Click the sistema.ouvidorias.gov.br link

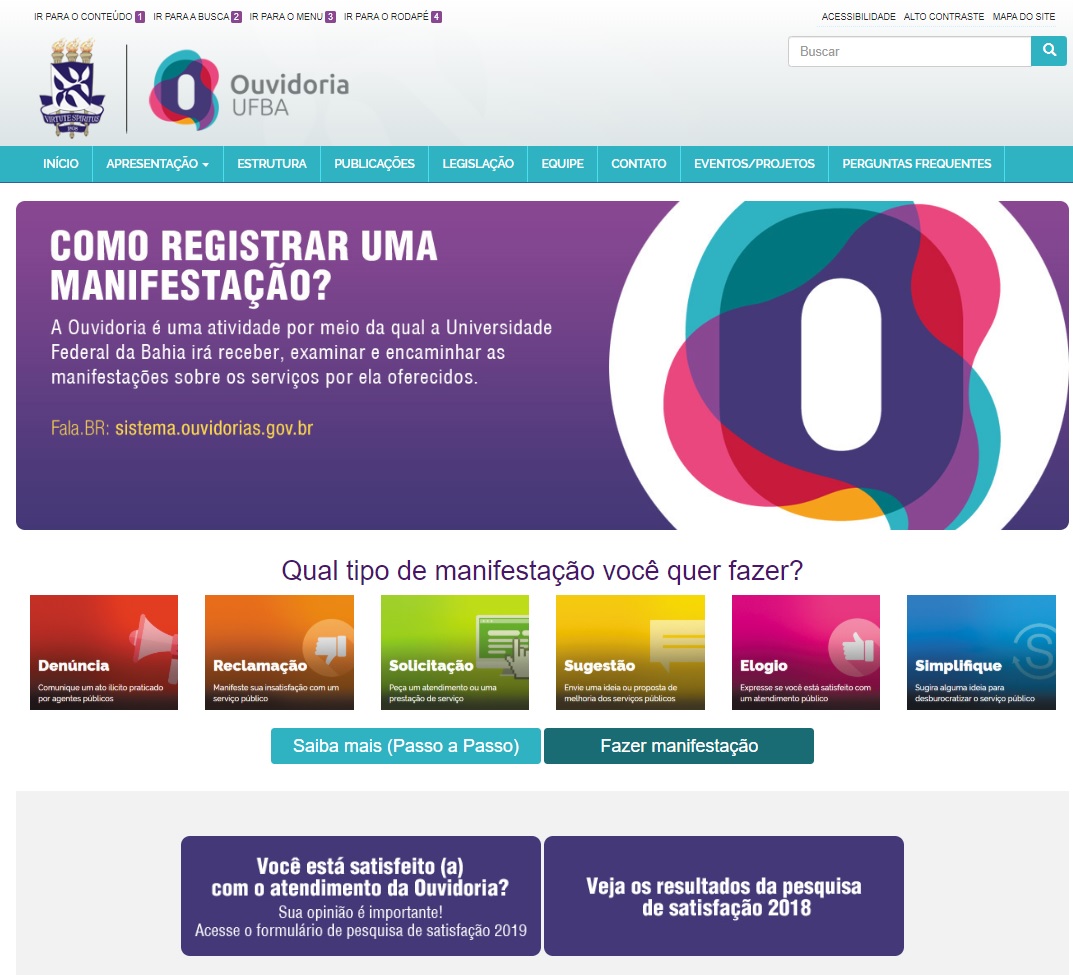(214, 429)
